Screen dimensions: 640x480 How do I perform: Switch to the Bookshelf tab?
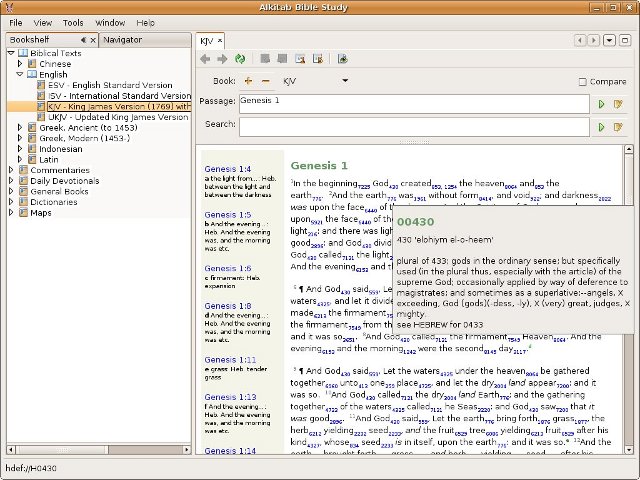pyautogui.click(x=29, y=40)
